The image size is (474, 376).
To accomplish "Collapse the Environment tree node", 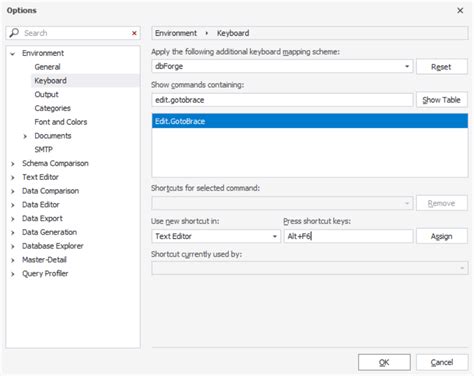I will [x=13, y=53].
